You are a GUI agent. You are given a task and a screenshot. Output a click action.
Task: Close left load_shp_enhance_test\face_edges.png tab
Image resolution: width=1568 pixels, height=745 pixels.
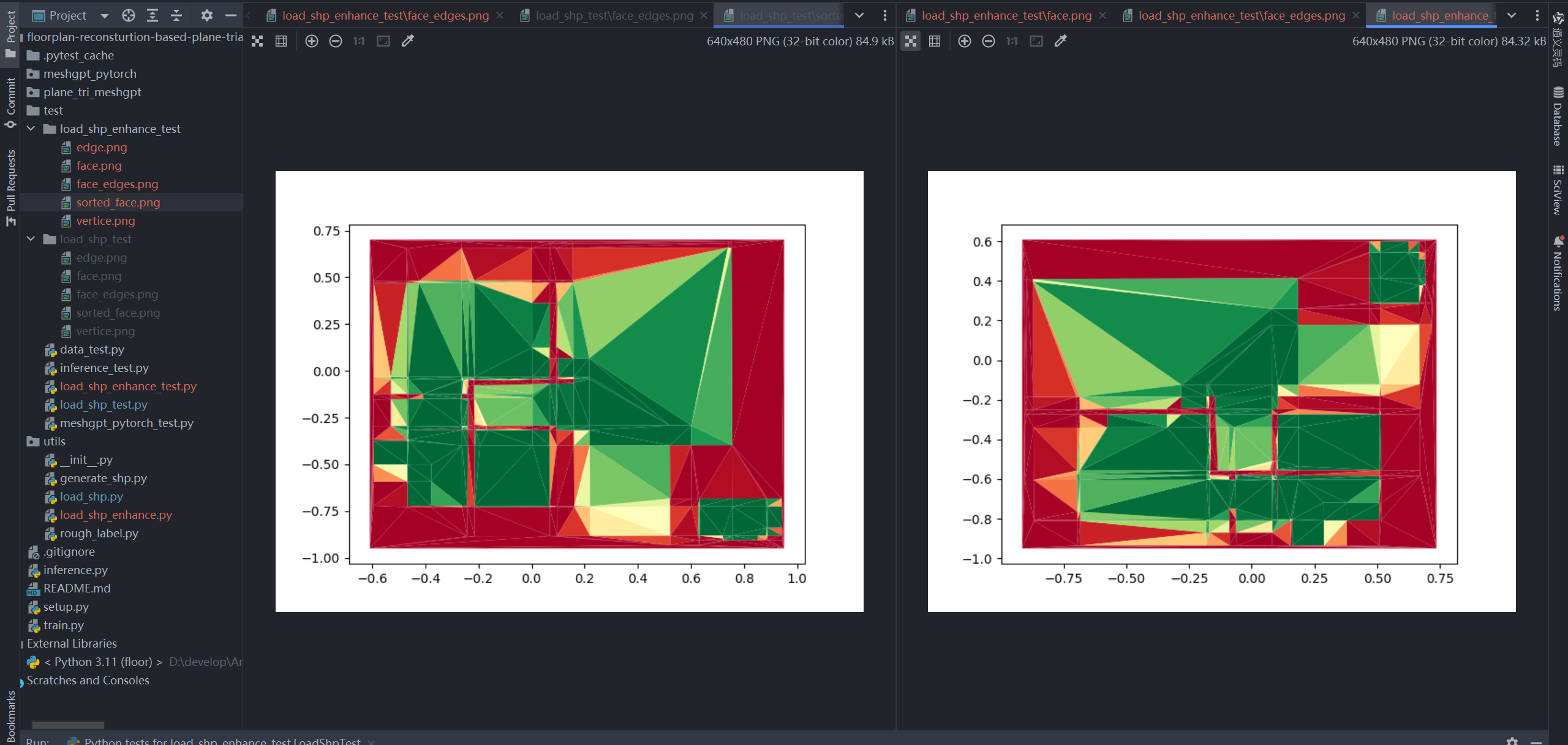click(500, 16)
